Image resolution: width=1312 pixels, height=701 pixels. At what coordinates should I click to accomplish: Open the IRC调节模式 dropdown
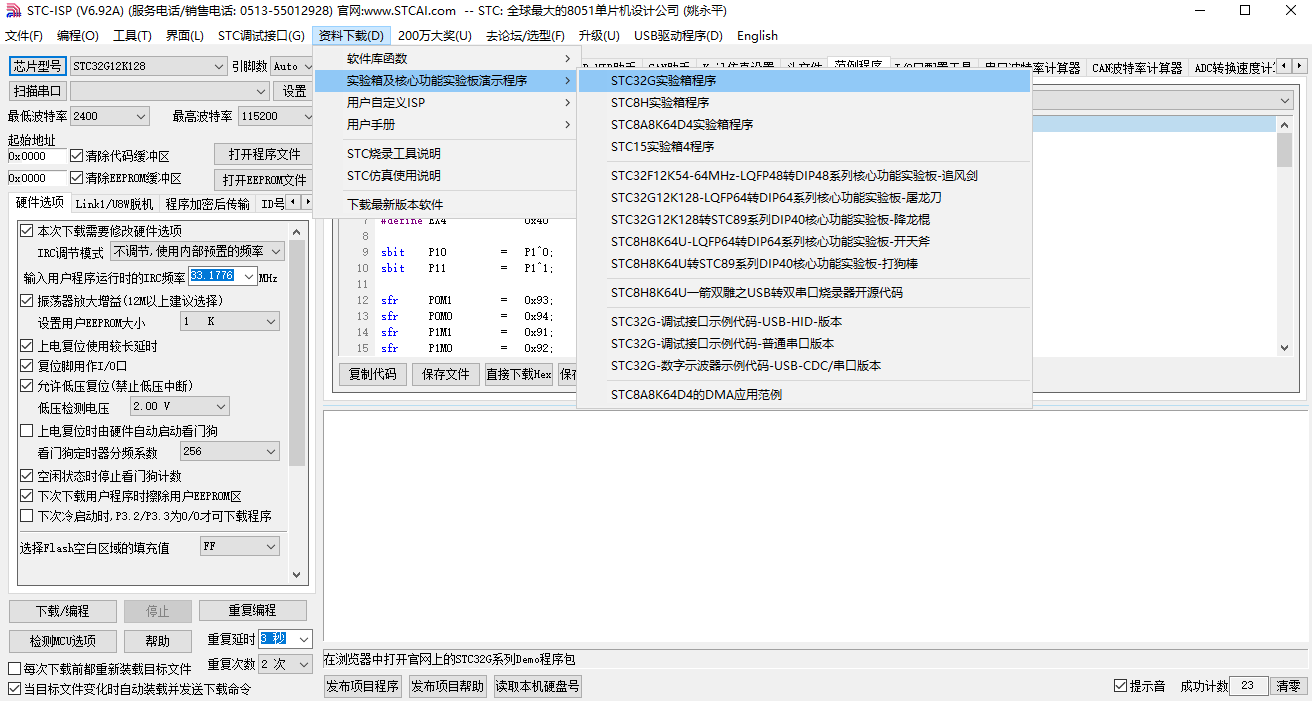197,252
